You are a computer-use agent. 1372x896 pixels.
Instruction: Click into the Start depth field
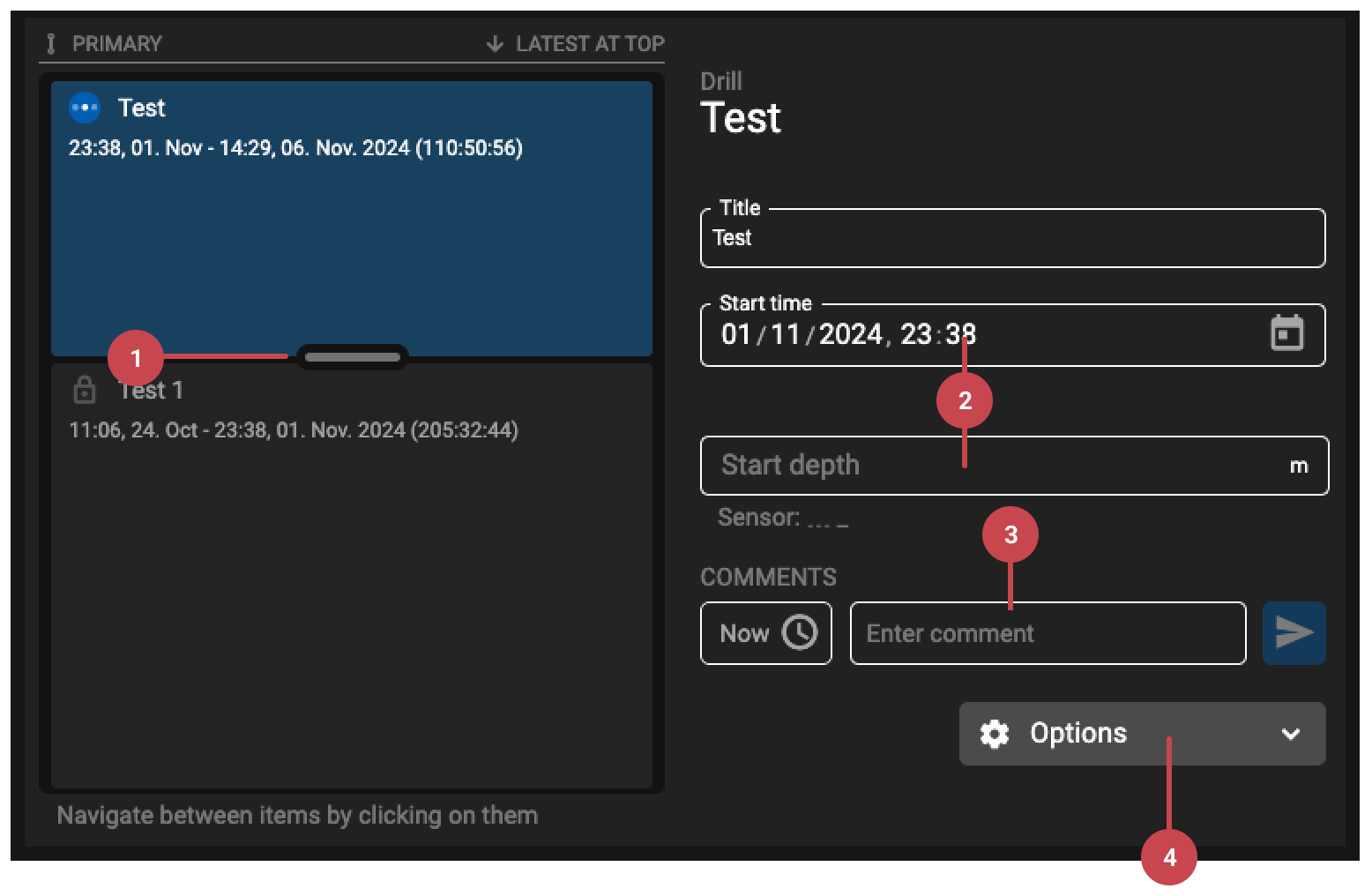coord(996,466)
